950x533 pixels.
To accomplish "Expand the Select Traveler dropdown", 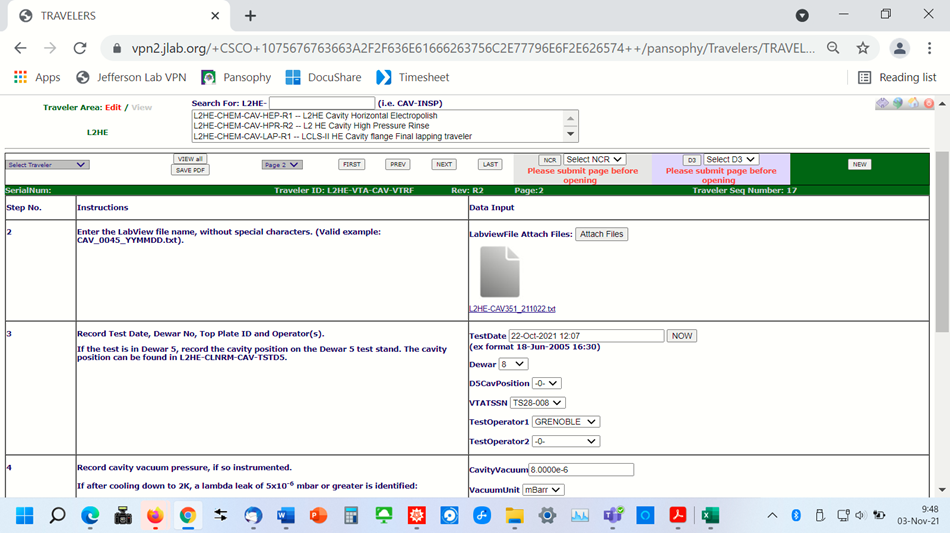I will click(48, 165).
